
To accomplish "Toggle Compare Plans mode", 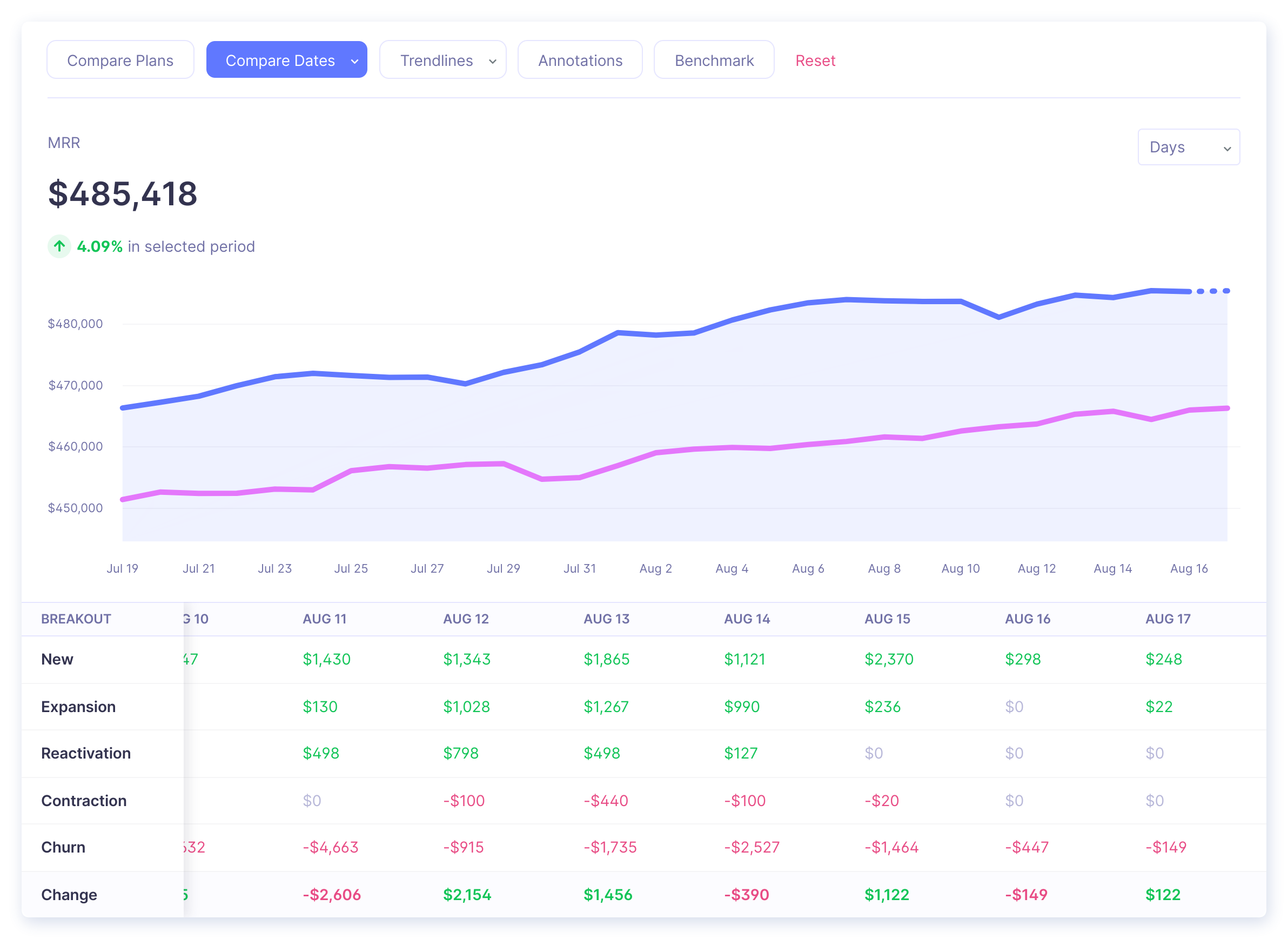I will click(x=120, y=61).
